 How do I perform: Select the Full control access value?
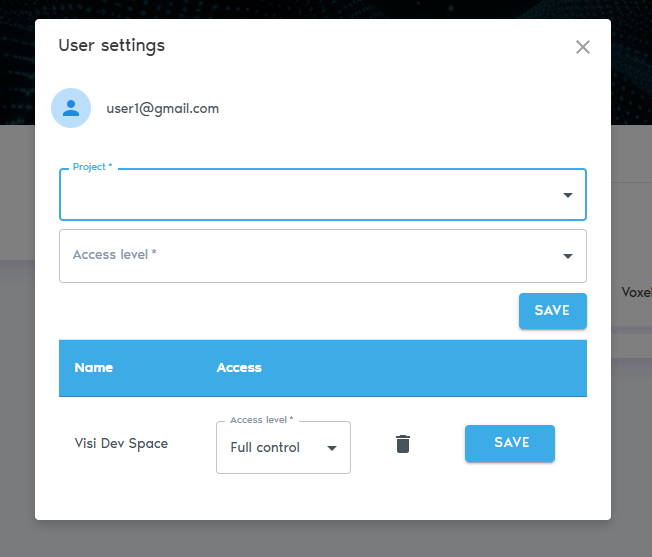[x=265, y=448]
